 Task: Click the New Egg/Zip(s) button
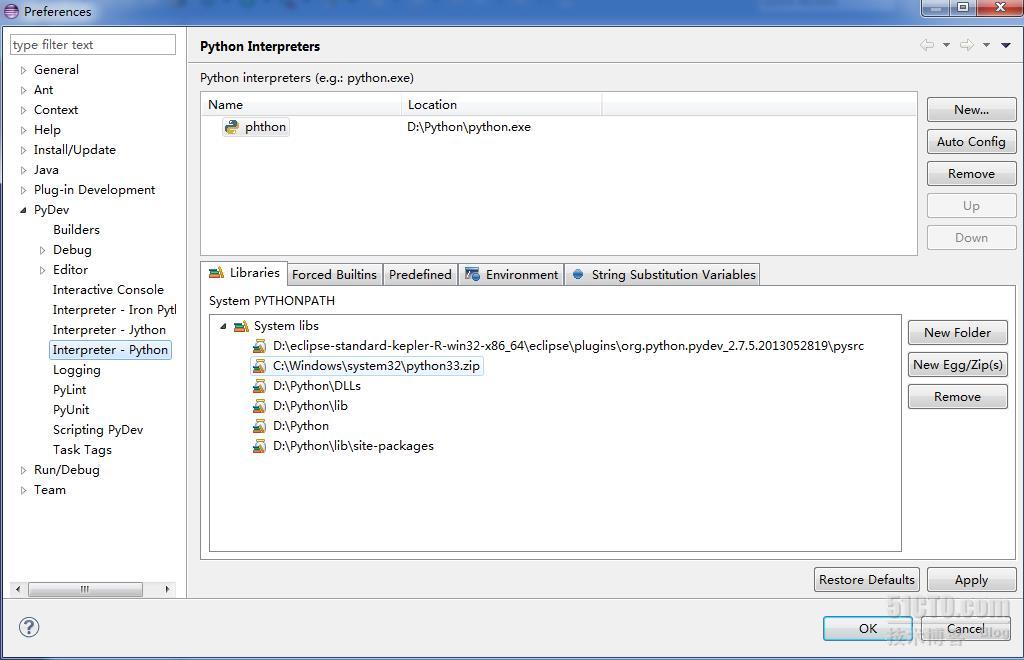[957, 365]
